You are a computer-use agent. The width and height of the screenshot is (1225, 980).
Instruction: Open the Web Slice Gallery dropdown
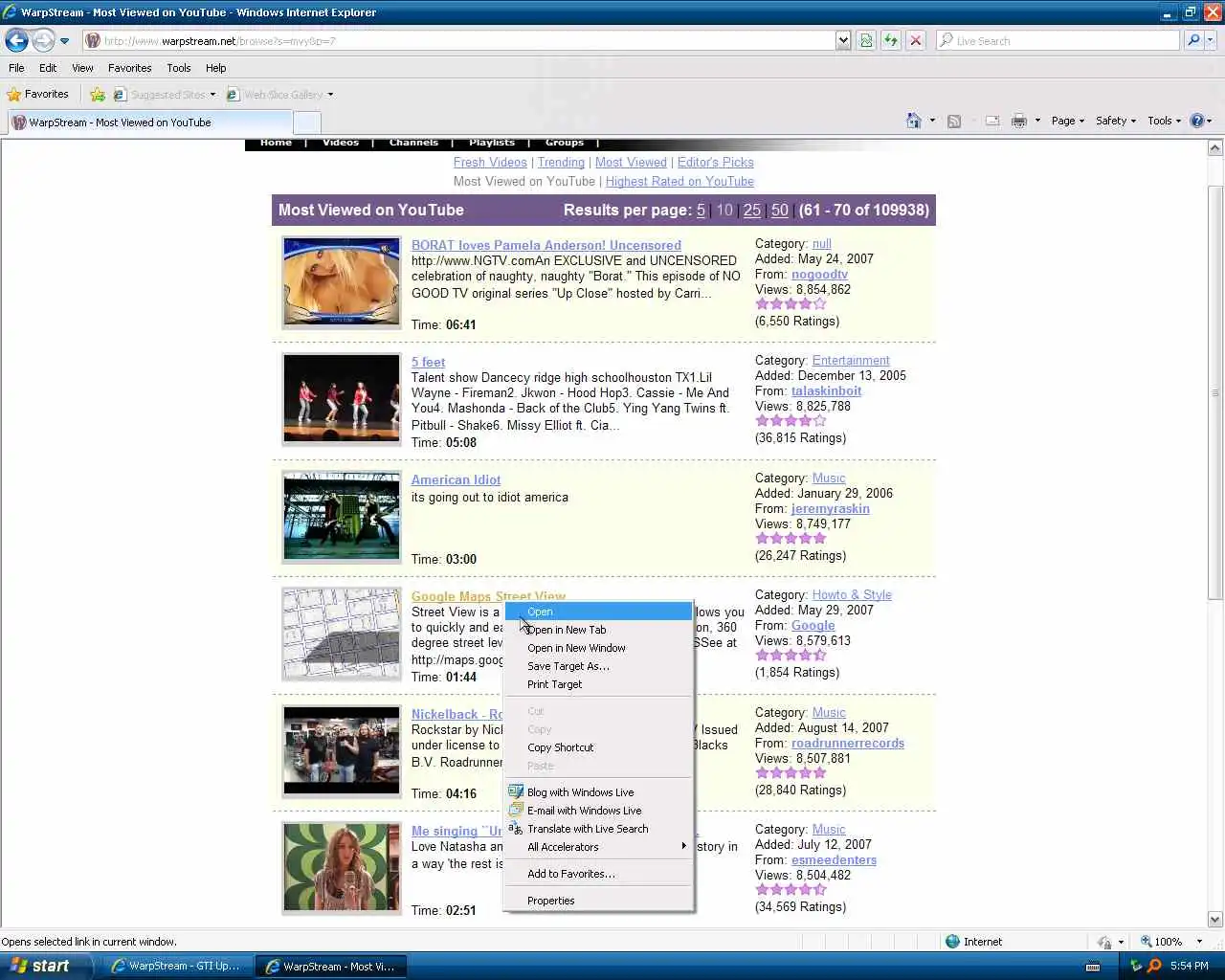click(x=279, y=94)
